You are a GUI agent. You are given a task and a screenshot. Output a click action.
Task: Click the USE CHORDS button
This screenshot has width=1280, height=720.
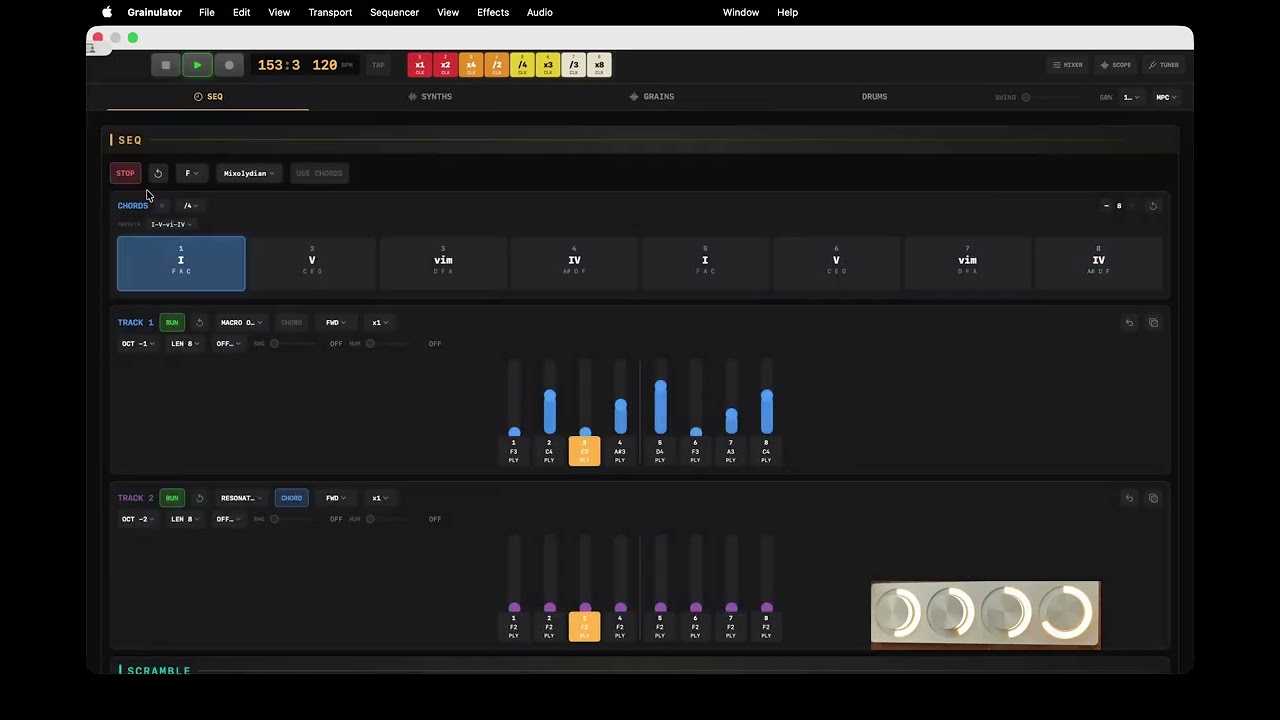tap(319, 173)
